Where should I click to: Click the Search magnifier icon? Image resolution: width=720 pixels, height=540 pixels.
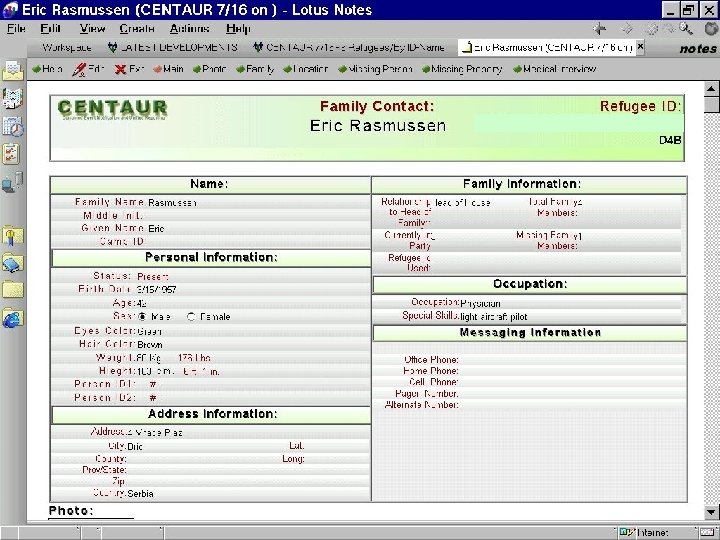point(686,29)
